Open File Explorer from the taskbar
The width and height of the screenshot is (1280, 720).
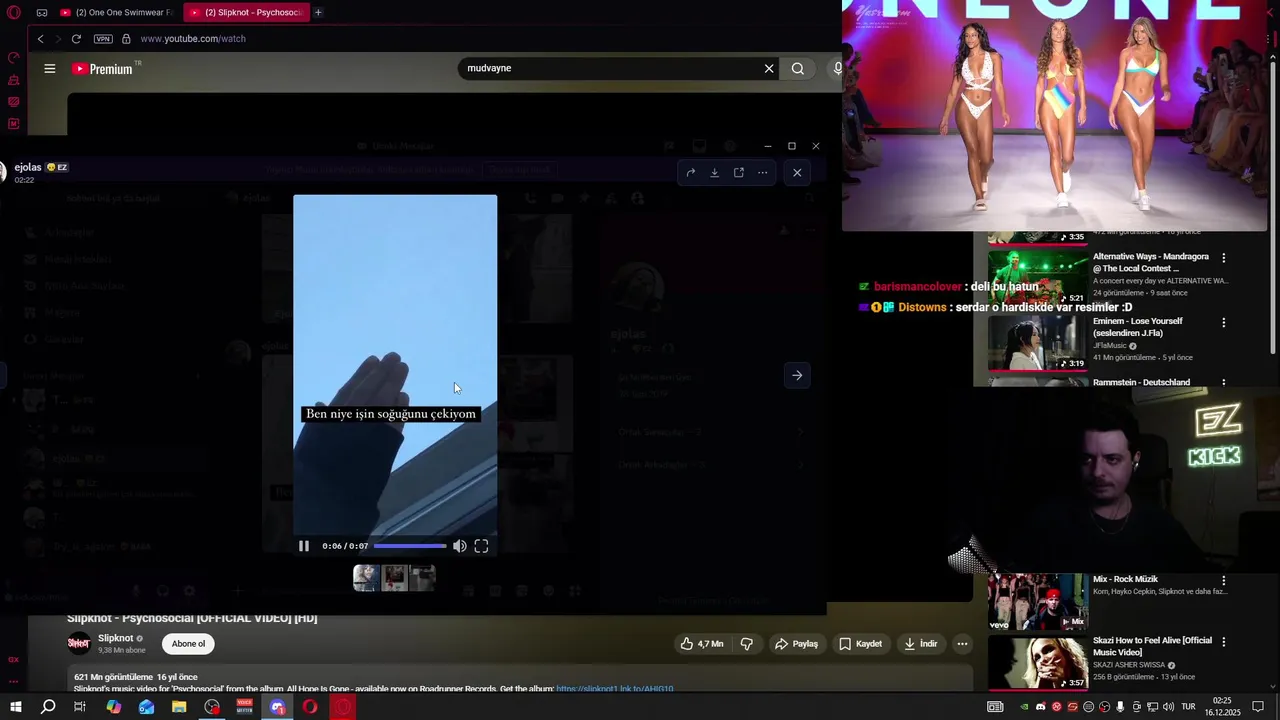[179, 707]
